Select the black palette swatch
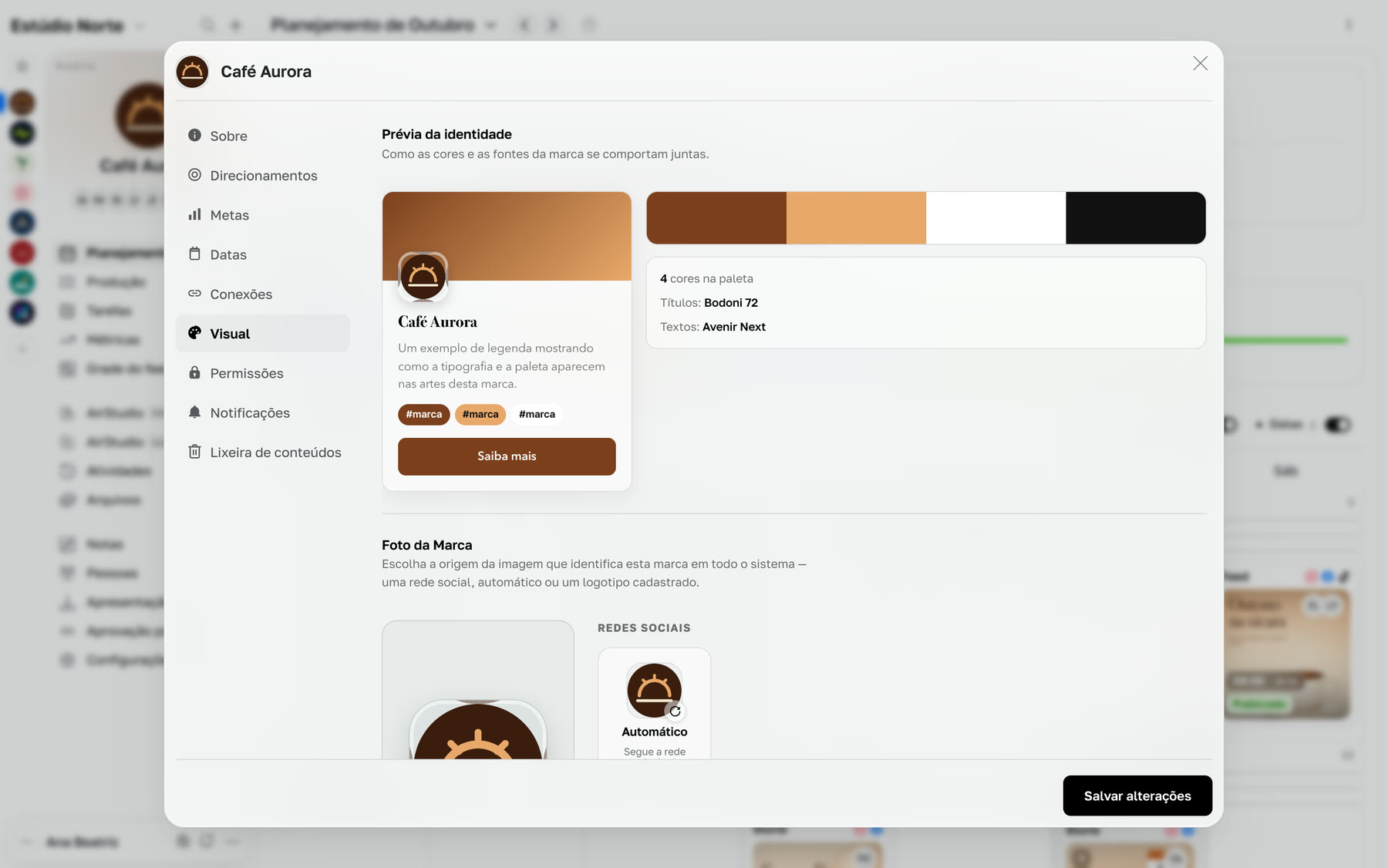Viewport: 1388px width, 868px height. click(x=1135, y=218)
